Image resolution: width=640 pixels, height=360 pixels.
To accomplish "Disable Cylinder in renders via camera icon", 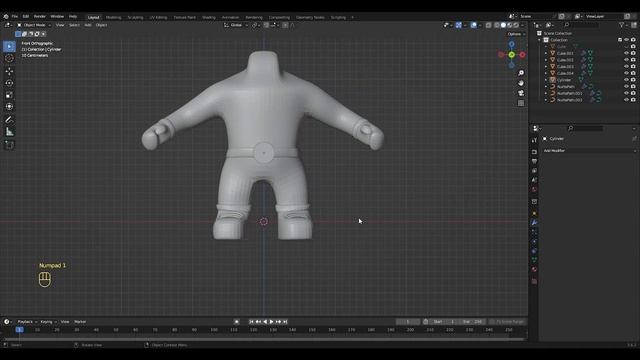I will [633, 80].
